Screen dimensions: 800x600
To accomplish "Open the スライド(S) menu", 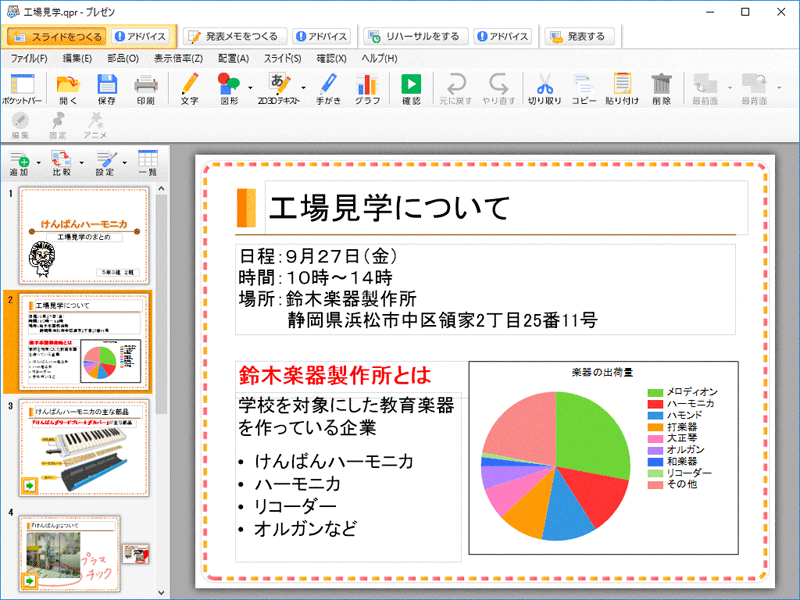I will click(283, 59).
